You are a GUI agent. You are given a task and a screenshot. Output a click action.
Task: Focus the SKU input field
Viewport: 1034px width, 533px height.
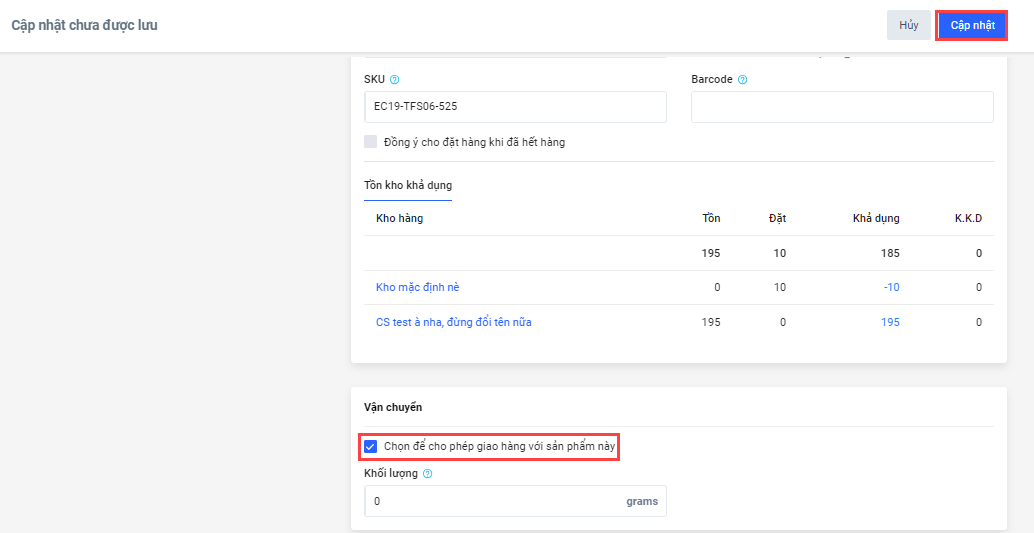click(x=515, y=106)
